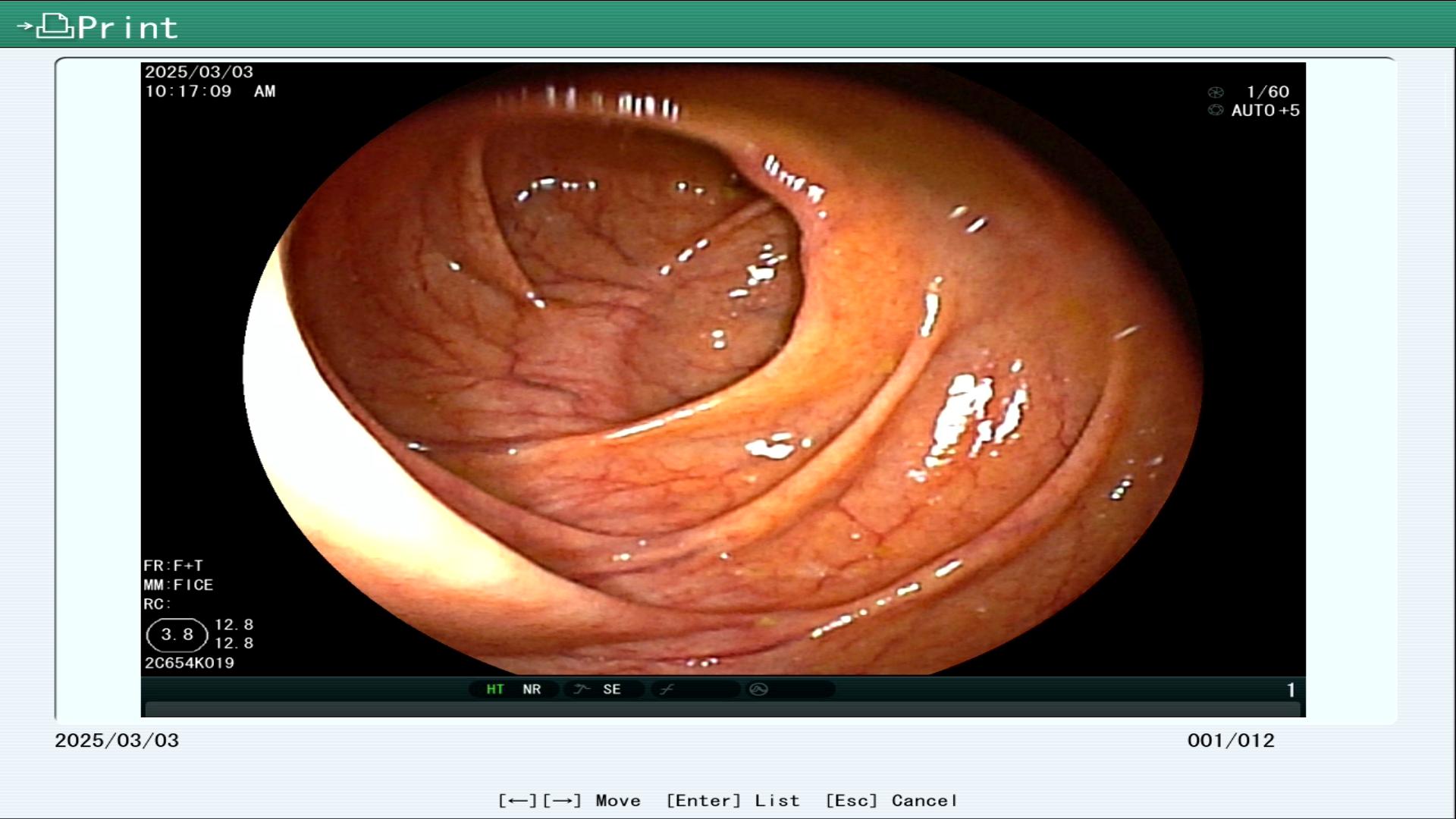Click the upper 12.8 value
The width and height of the screenshot is (1456, 819).
coord(234,625)
